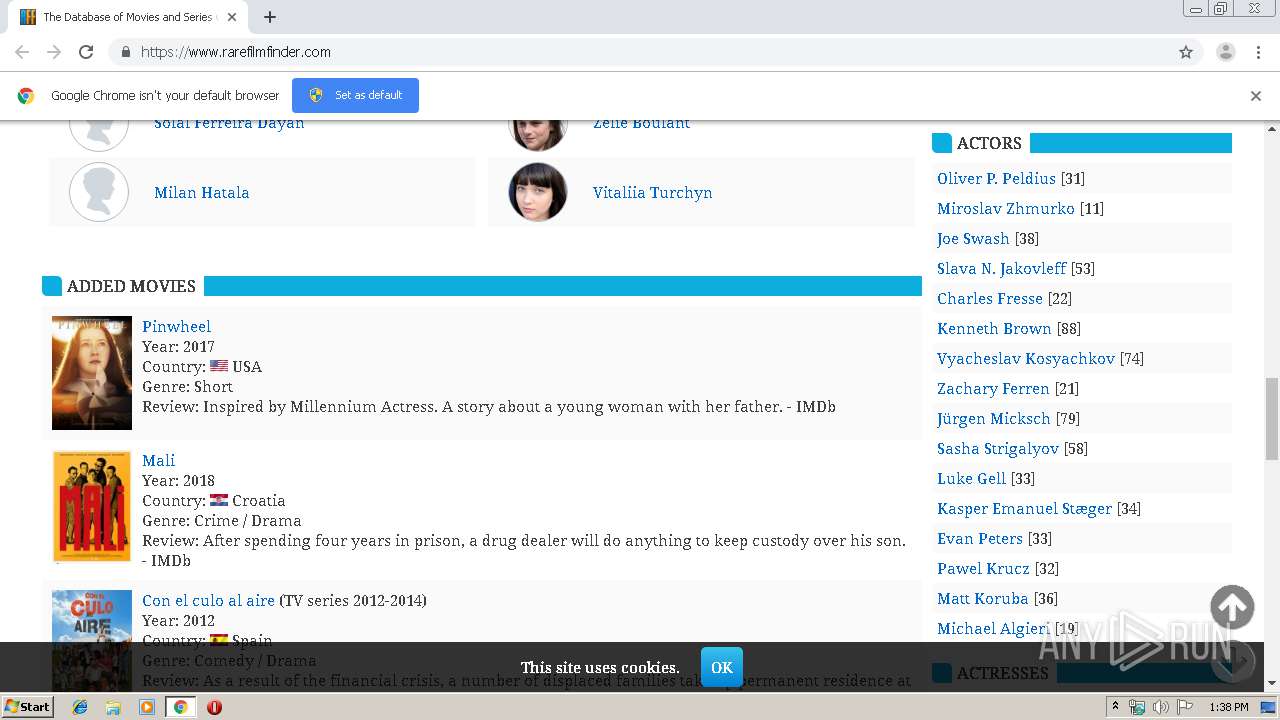Screen dimensions: 1280x720
Task: Close the Database of Movies tab
Action: (232, 17)
